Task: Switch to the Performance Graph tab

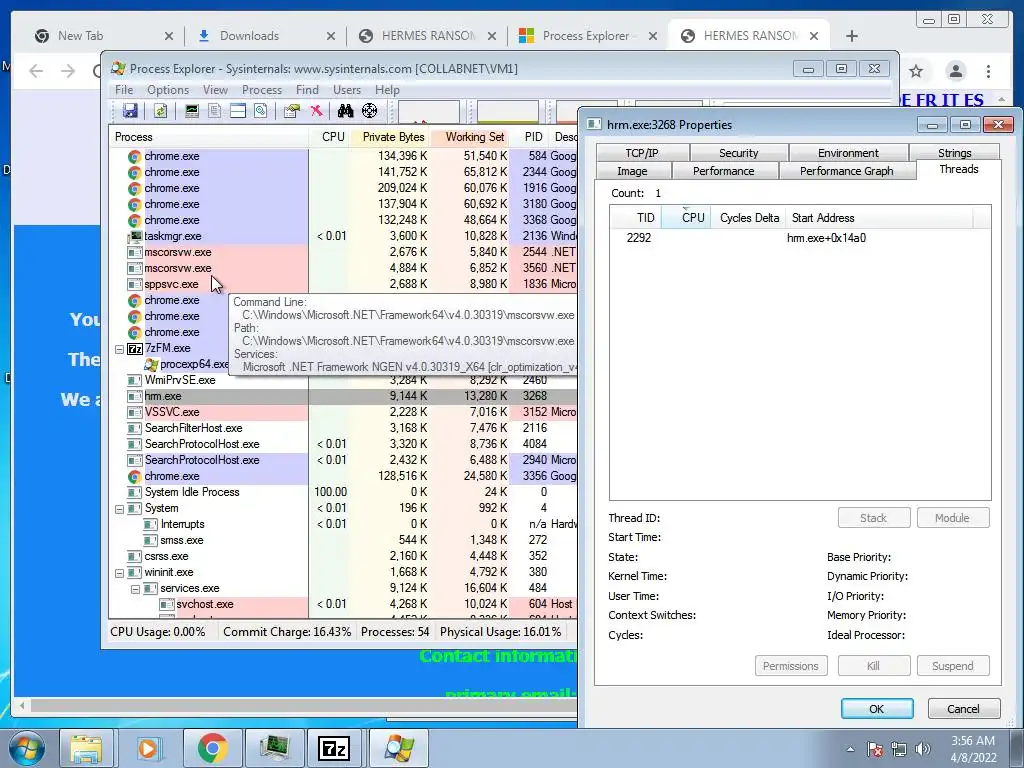Action: tap(846, 170)
